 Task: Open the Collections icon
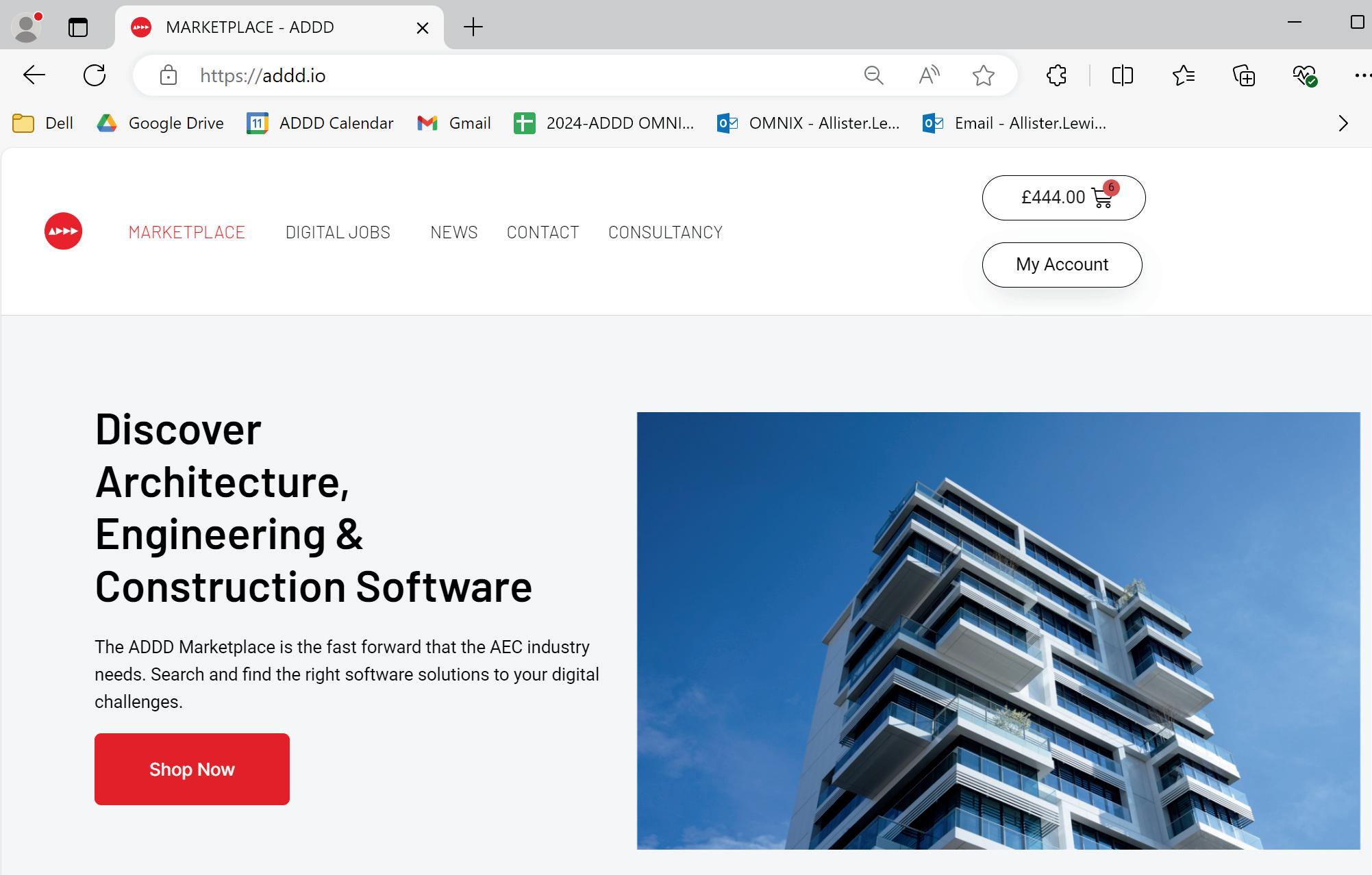click(x=1243, y=75)
